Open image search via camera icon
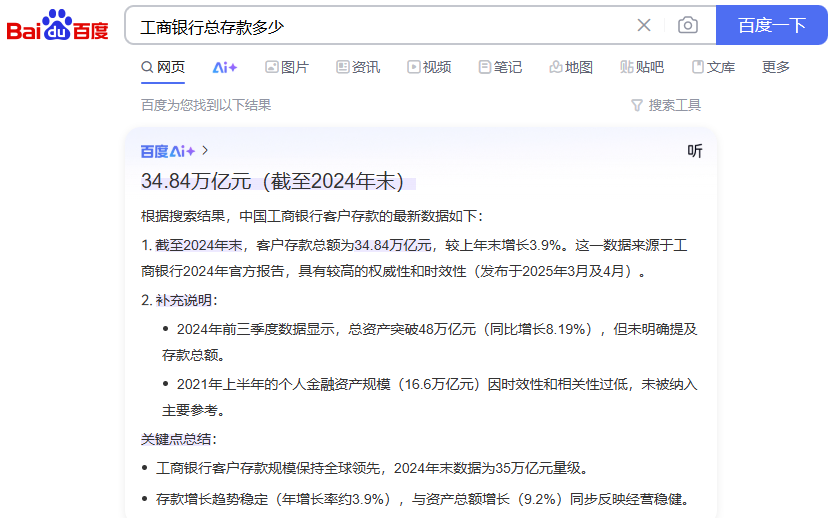830x518 pixels. (688, 25)
